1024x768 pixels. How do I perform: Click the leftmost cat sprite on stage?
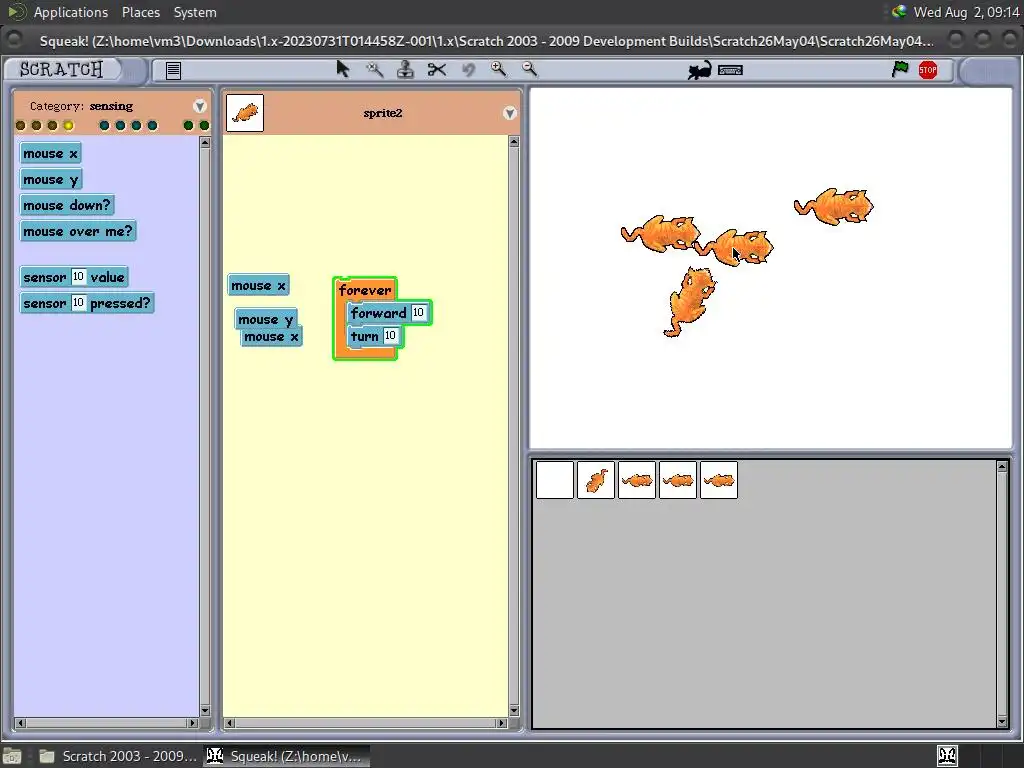tap(660, 233)
